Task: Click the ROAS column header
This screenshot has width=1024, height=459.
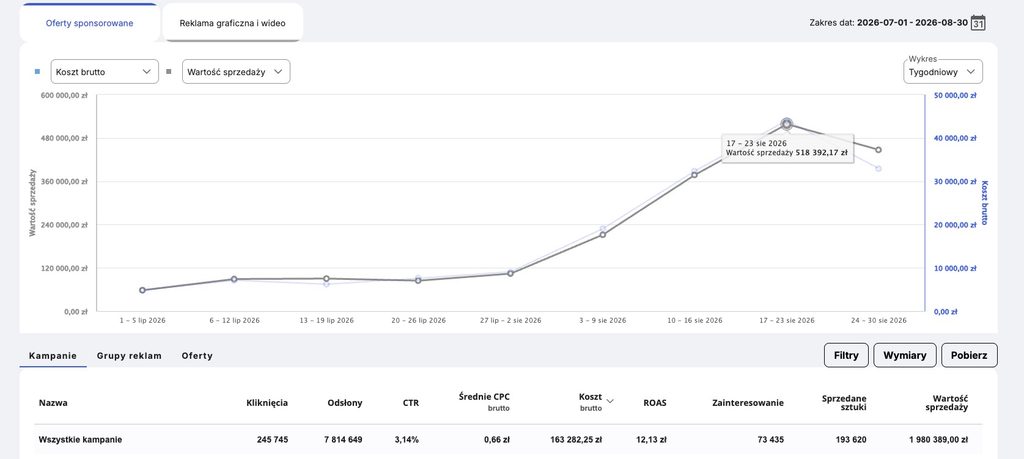Action: [x=654, y=403]
